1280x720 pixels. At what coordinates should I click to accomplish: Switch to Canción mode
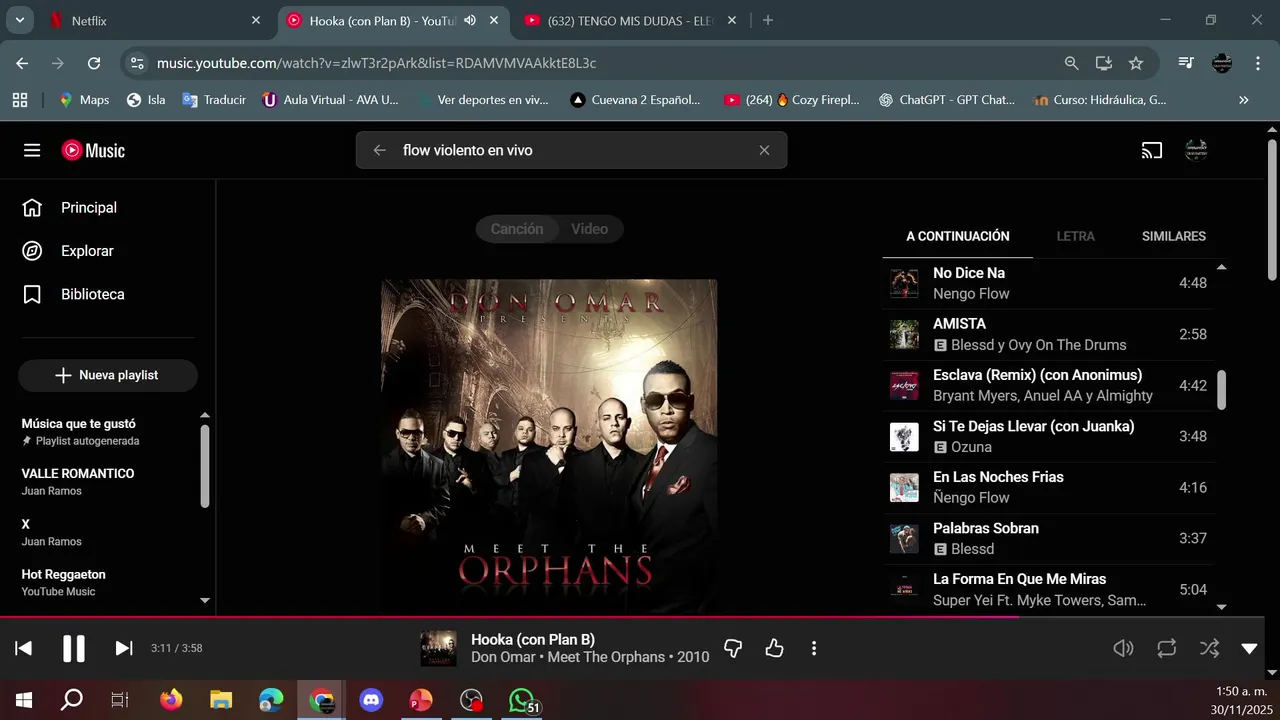point(517,229)
